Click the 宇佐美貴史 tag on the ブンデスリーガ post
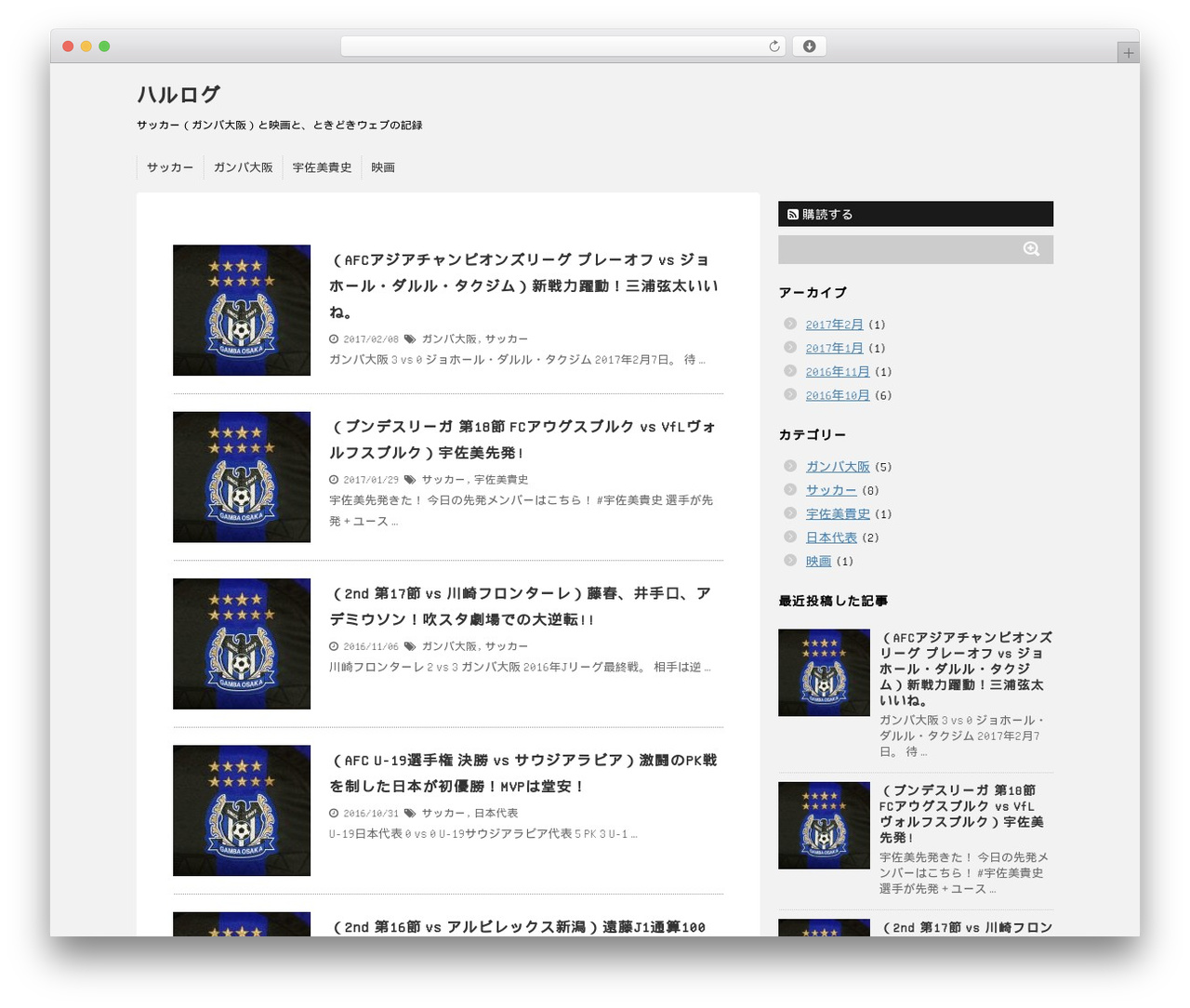Viewport: 1190px width, 1008px height. (x=501, y=480)
